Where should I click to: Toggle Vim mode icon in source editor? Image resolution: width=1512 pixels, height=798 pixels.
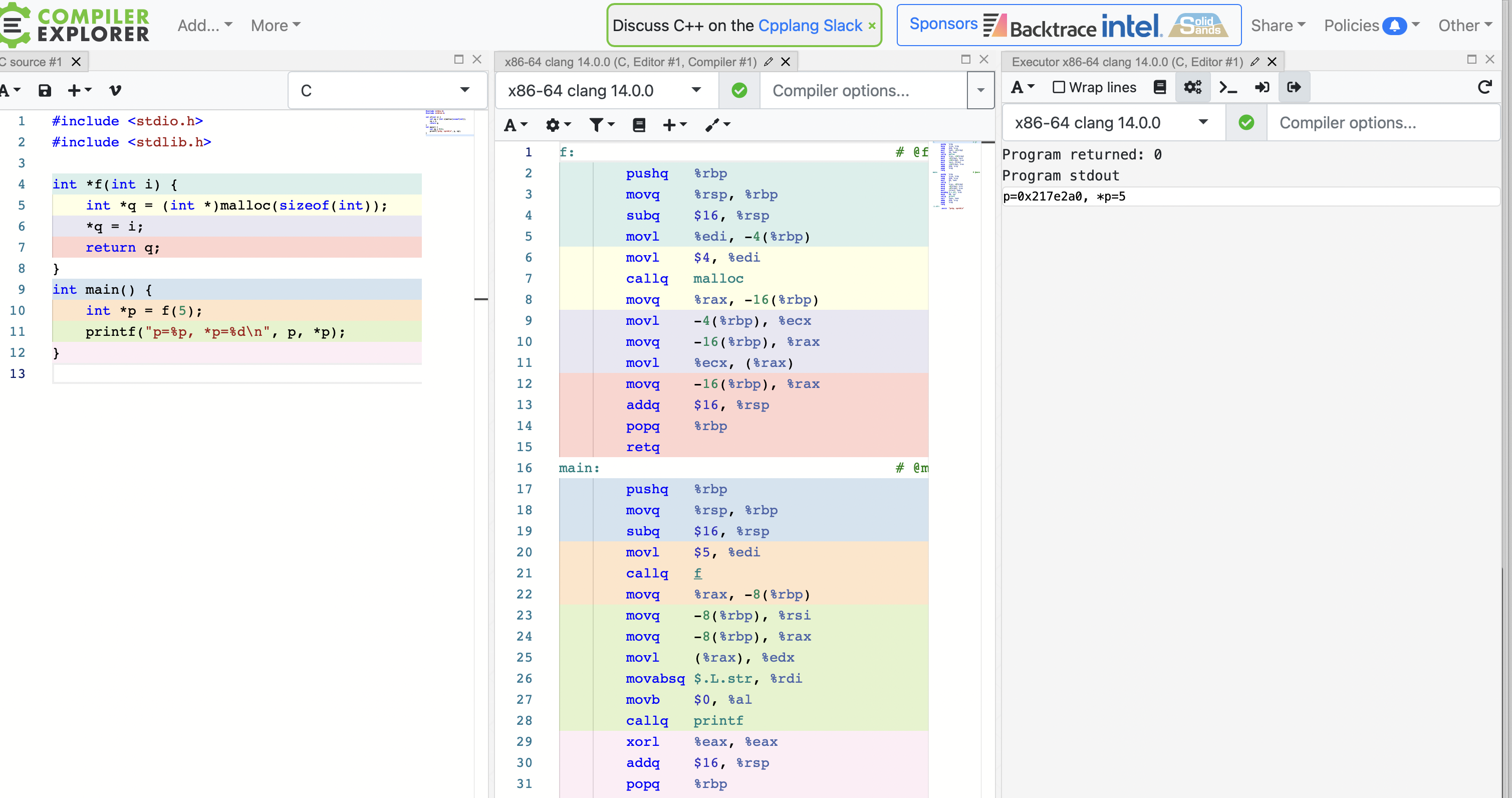115,90
